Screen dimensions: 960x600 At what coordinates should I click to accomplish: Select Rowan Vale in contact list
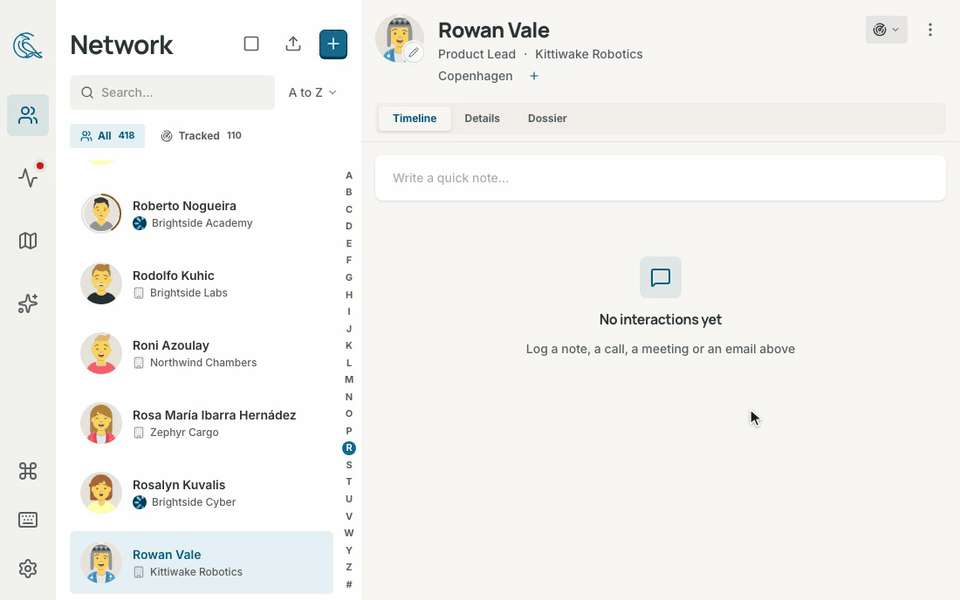tap(201, 563)
